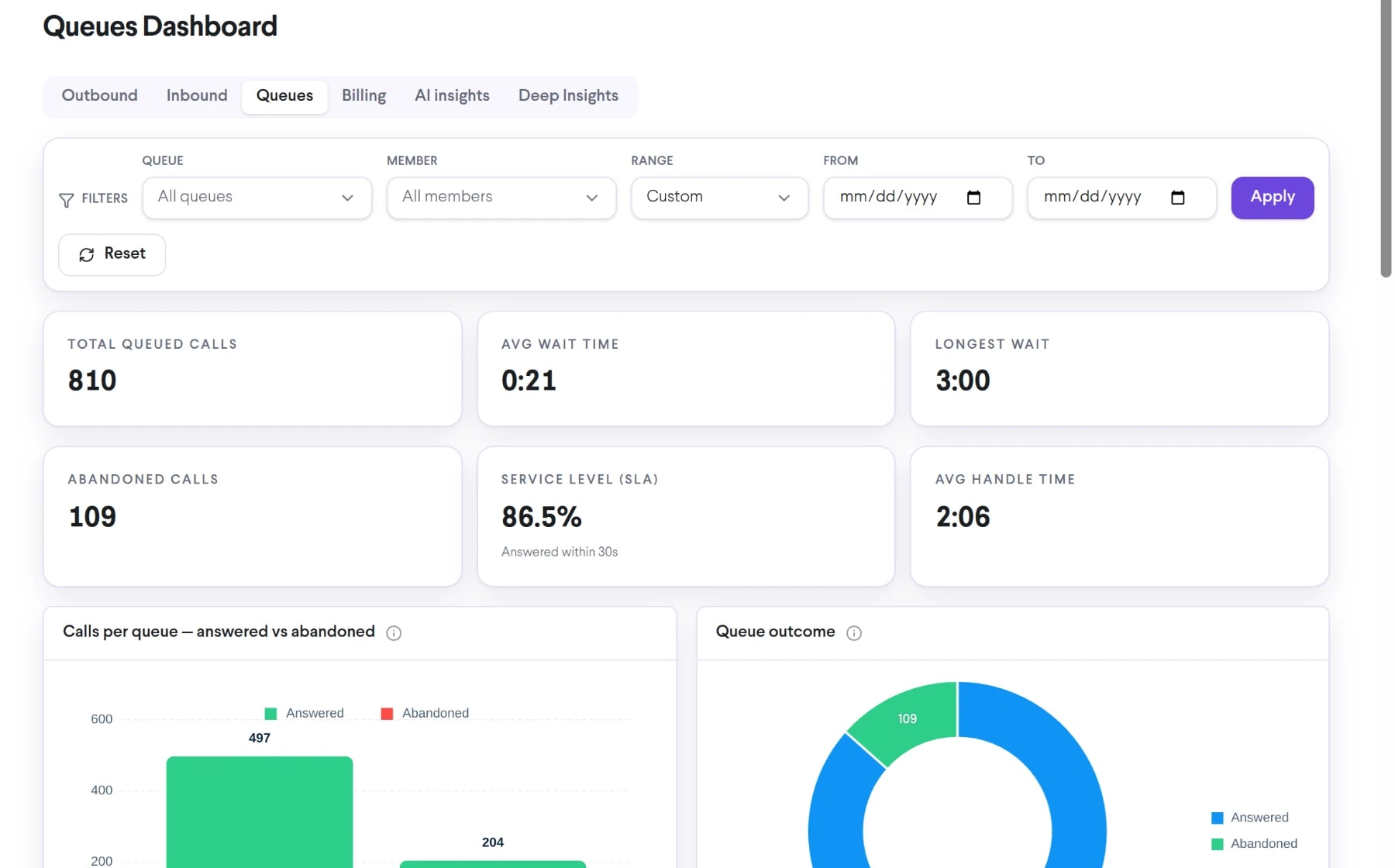Click the Reset filters button
Image resolution: width=1395 pixels, height=868 pixels.
click(112, 254)
